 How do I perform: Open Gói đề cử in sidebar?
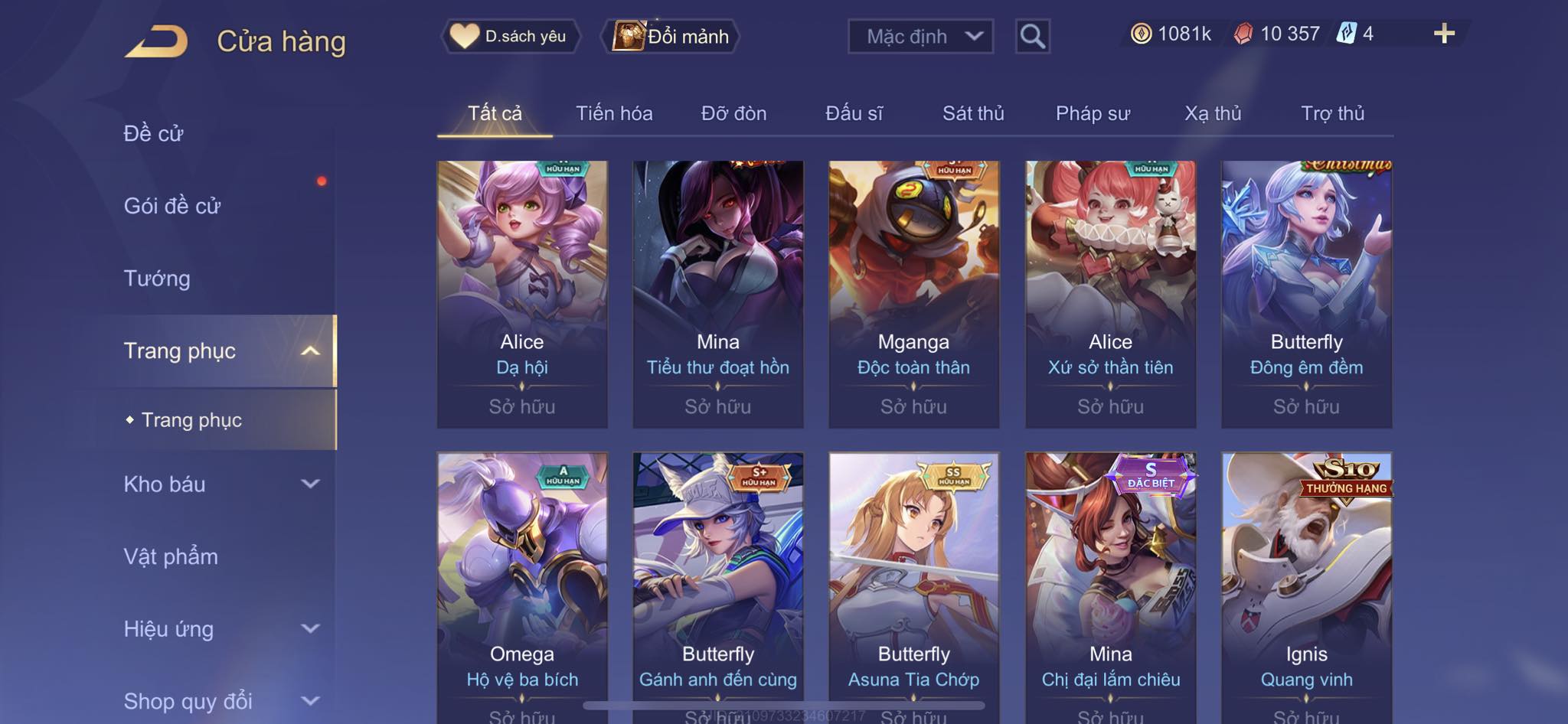[x=172, y=206]
